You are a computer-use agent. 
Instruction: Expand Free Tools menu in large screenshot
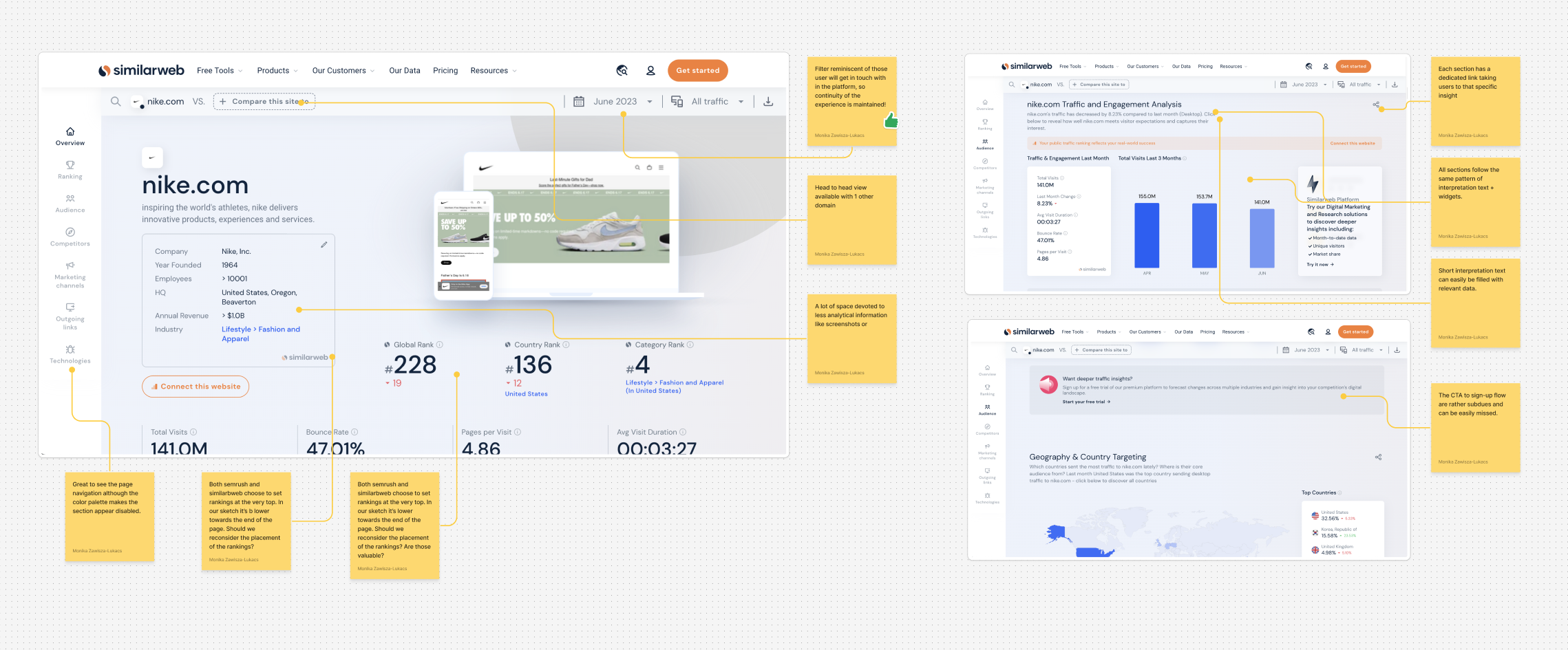point(220,71)
